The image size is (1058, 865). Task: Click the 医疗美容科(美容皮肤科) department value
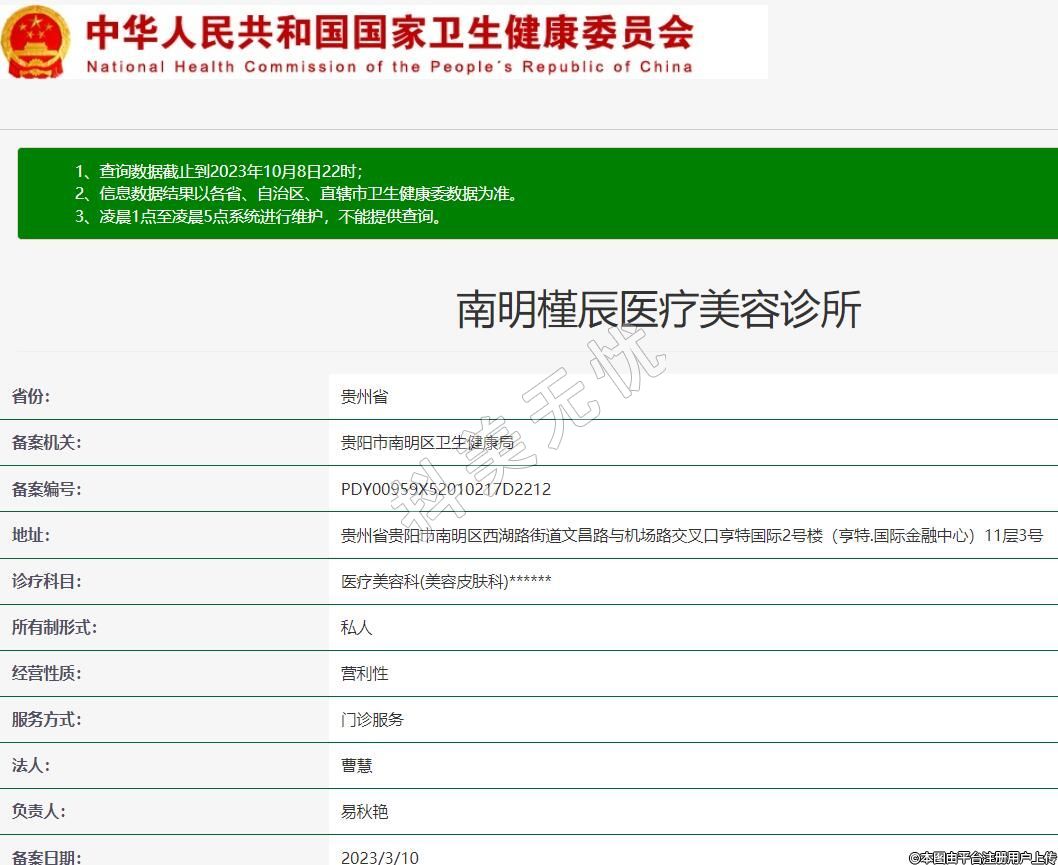click(x=446, y=581)
